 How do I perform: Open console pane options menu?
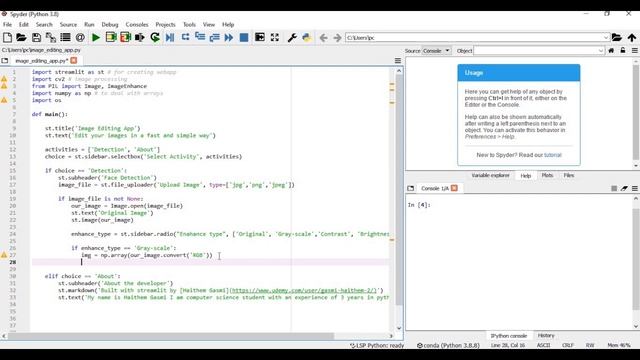click(x=635, y=188)
